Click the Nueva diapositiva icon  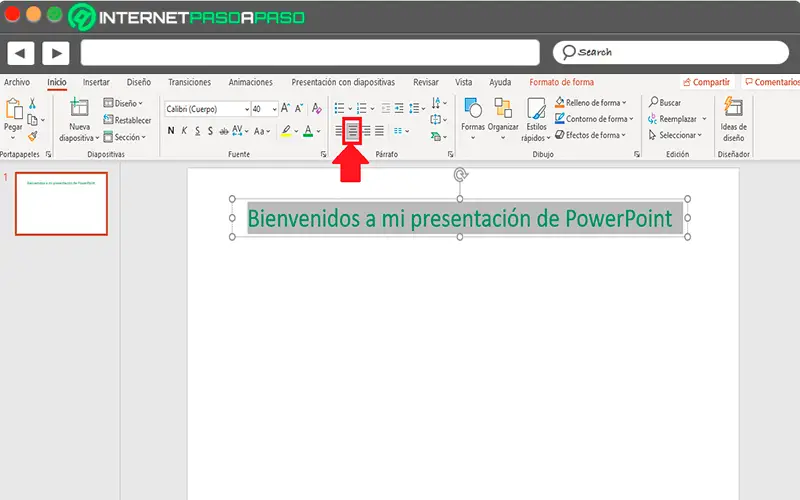(79, 107)
